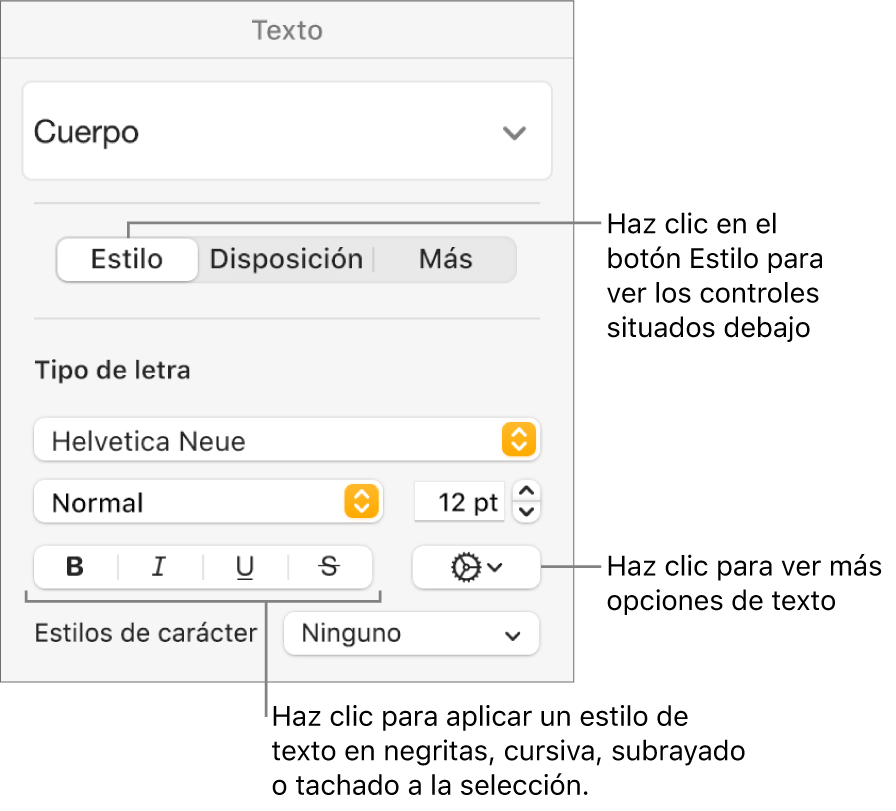The height and width of the screenshot is (811, 896).
Task: Apply strikethrough to selected text
Action: [329, 567]
